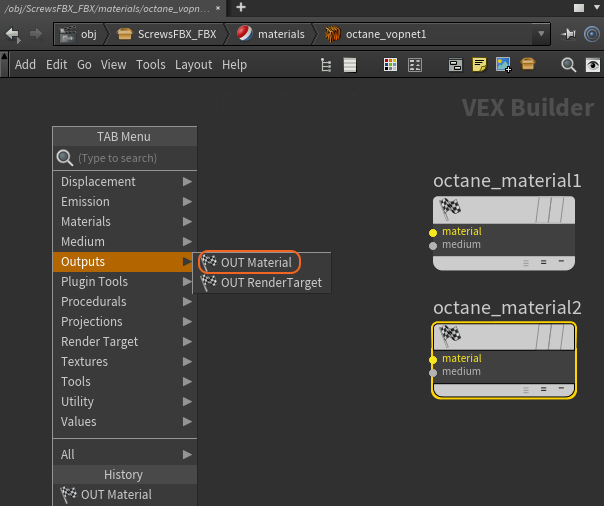Click the octane_vopnet1 breadcrumb
This screenshot has width=604, height=506.
376,34
